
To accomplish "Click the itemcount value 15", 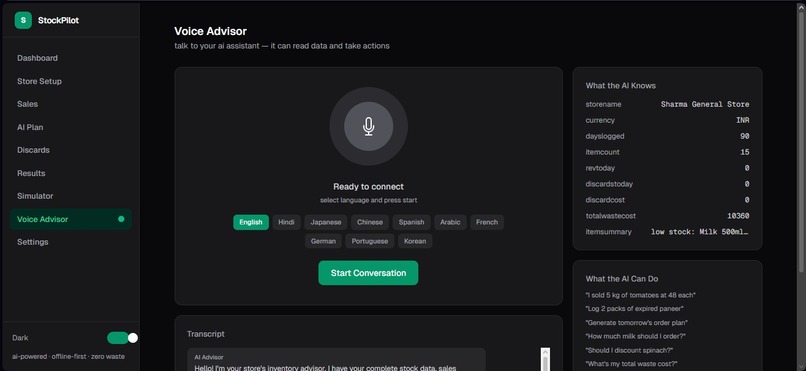I will (744, 152).
